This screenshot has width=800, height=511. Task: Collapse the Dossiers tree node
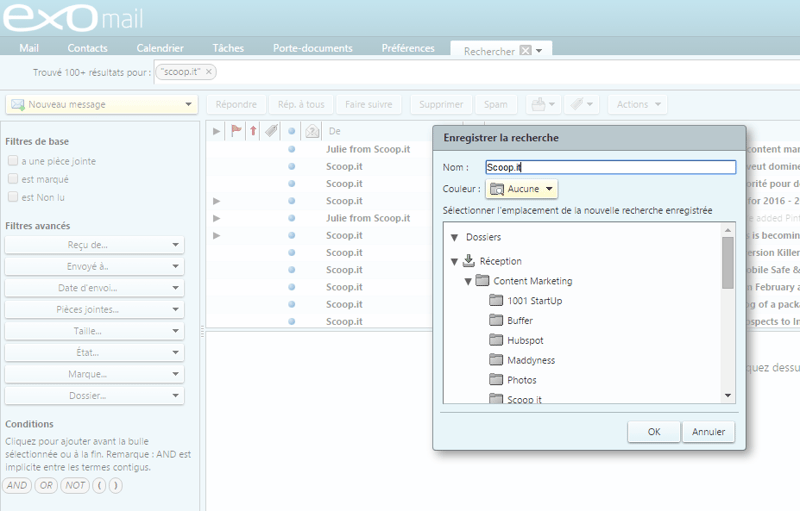455,237
